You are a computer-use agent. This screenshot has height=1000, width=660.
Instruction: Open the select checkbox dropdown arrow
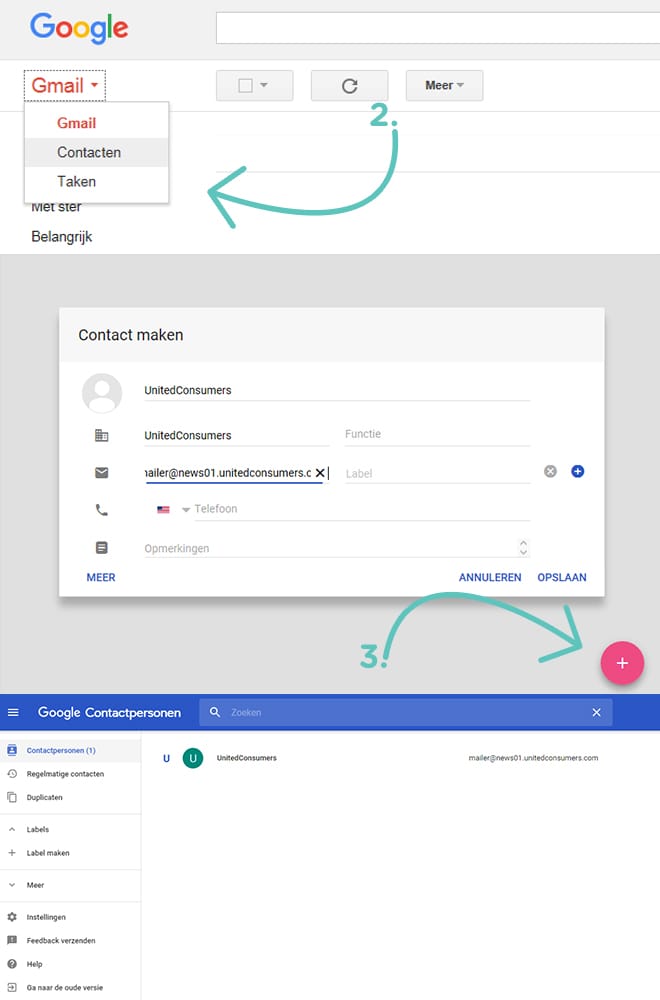(x=264, y=85)
